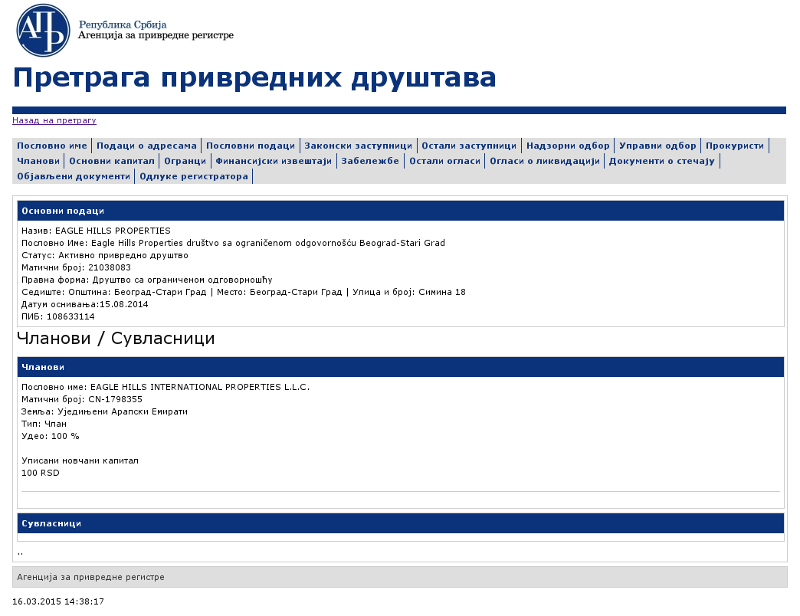Open 'Објављени документи' link
The width and height of the screenshot is (800, 616).
coord(73,177)
